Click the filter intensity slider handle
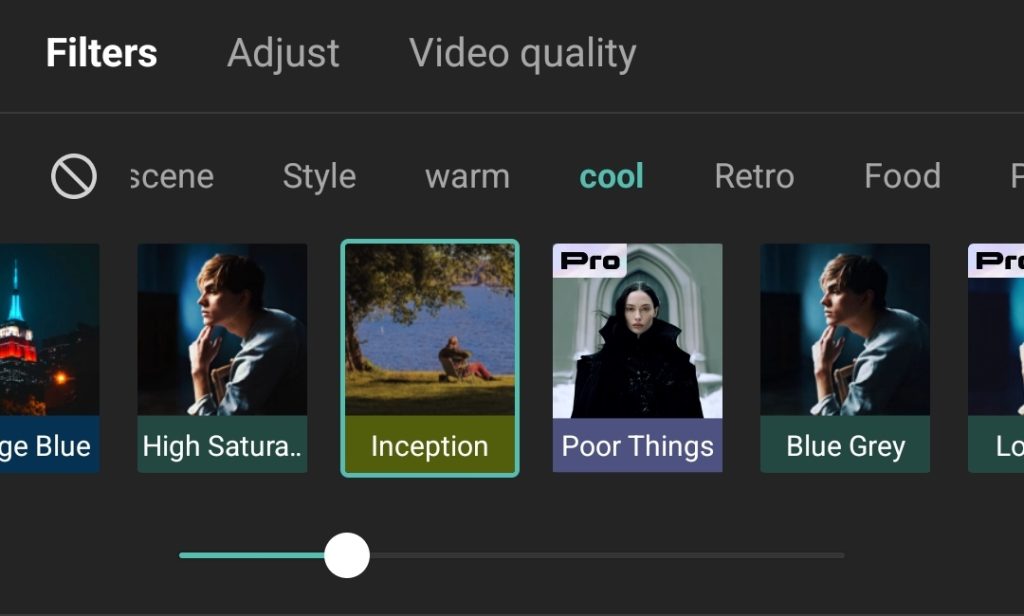 347,555
